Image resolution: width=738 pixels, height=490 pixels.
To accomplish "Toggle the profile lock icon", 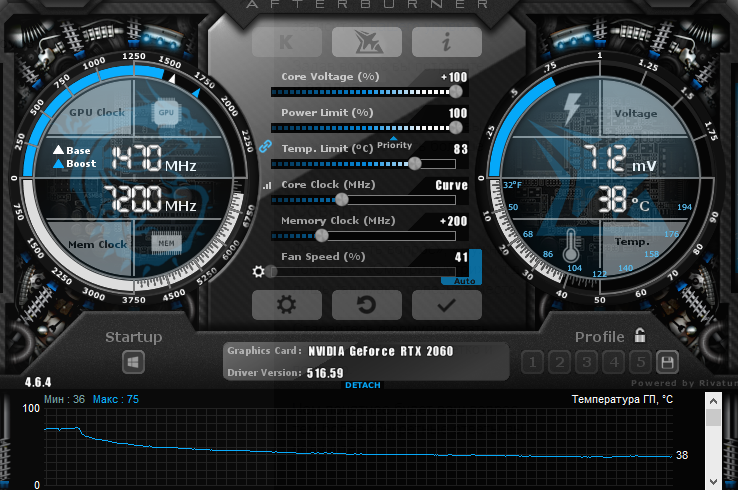I will click(x=640, y=335).
